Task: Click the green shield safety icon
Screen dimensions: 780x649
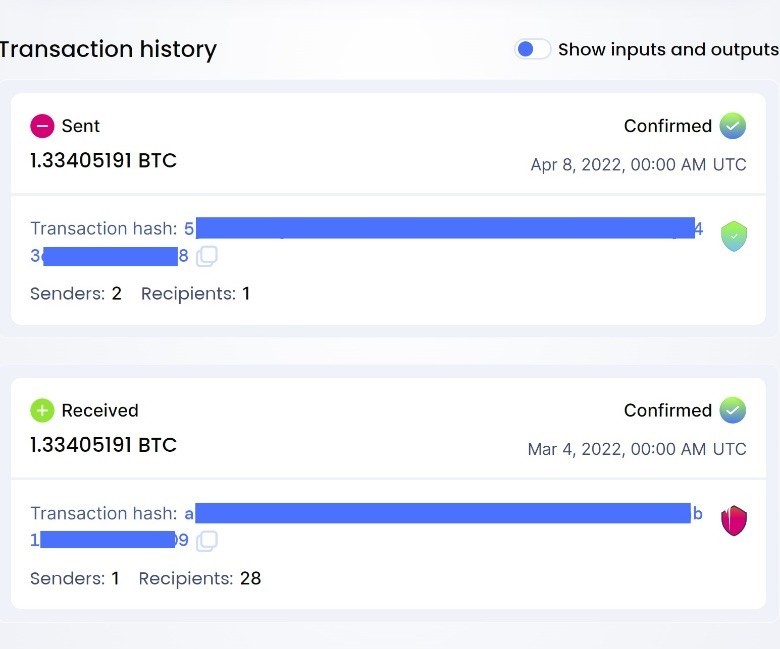Action: click(734, 236)
